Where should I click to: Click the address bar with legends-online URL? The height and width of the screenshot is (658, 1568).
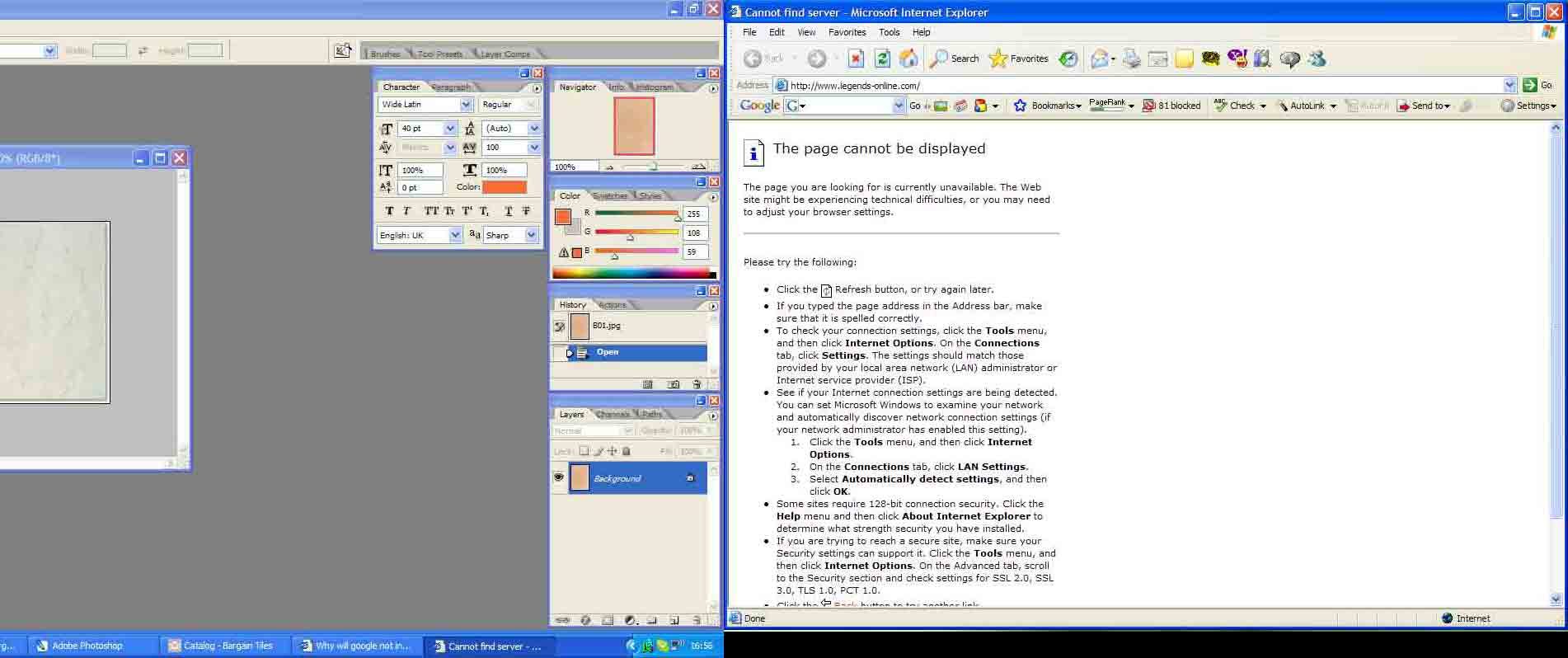pos(1138,85)
